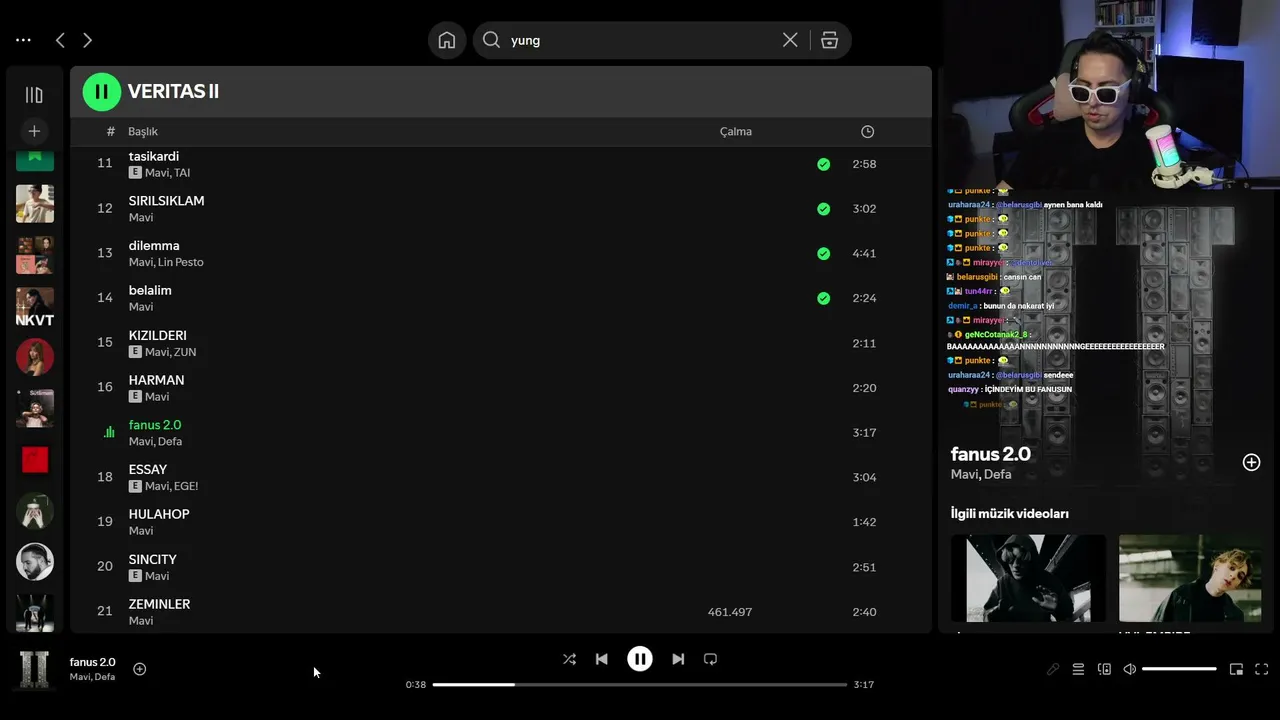Open the NKVT playlist thumbnail in sidebar
Image resolution: width=1280 pixels, height=720 pixels.
[x=35, y=307]
